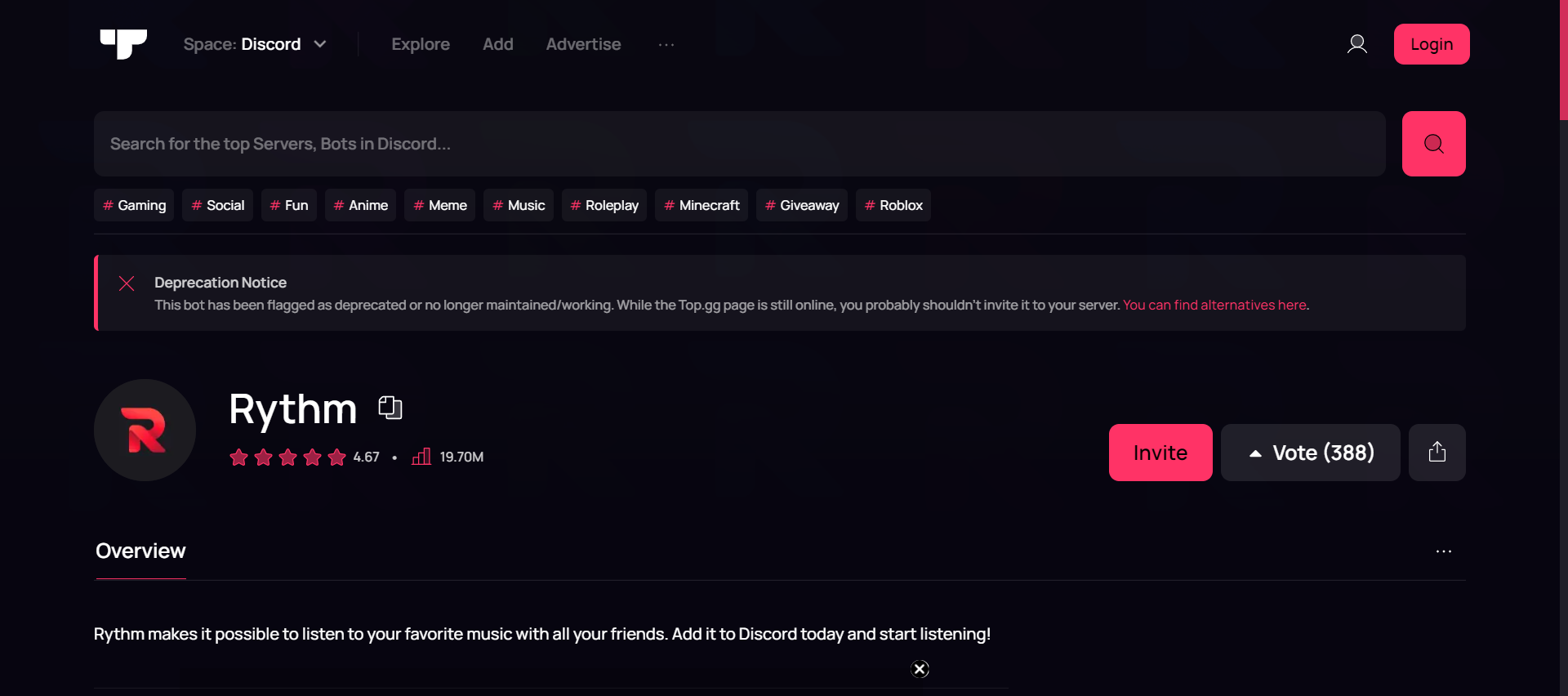
Task: Click the star rating icons
Action: 287,457
